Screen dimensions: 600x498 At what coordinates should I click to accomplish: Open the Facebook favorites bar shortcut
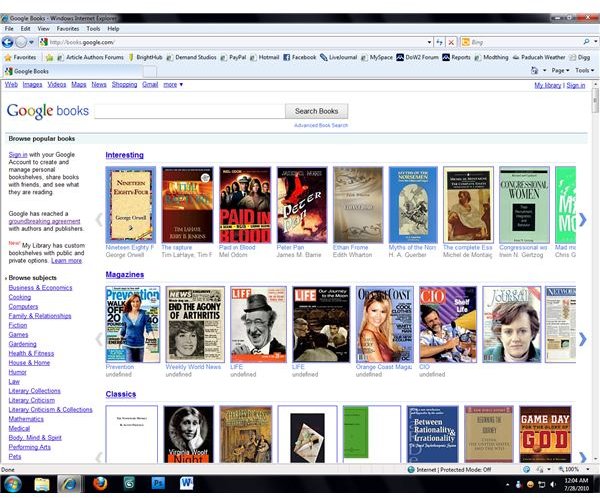pos(300,57)
